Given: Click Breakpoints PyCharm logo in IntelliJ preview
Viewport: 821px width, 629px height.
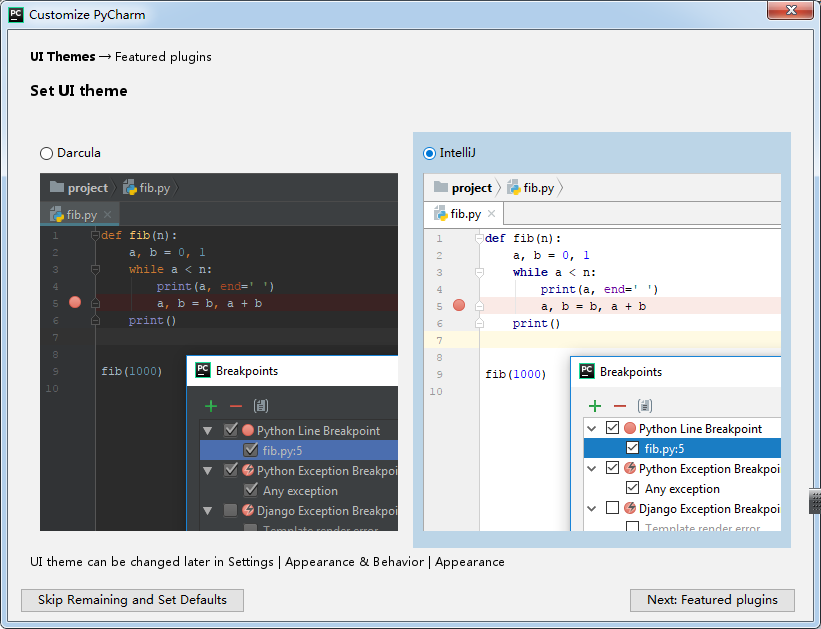Looking at the screenshot, I should coord(587,371).
